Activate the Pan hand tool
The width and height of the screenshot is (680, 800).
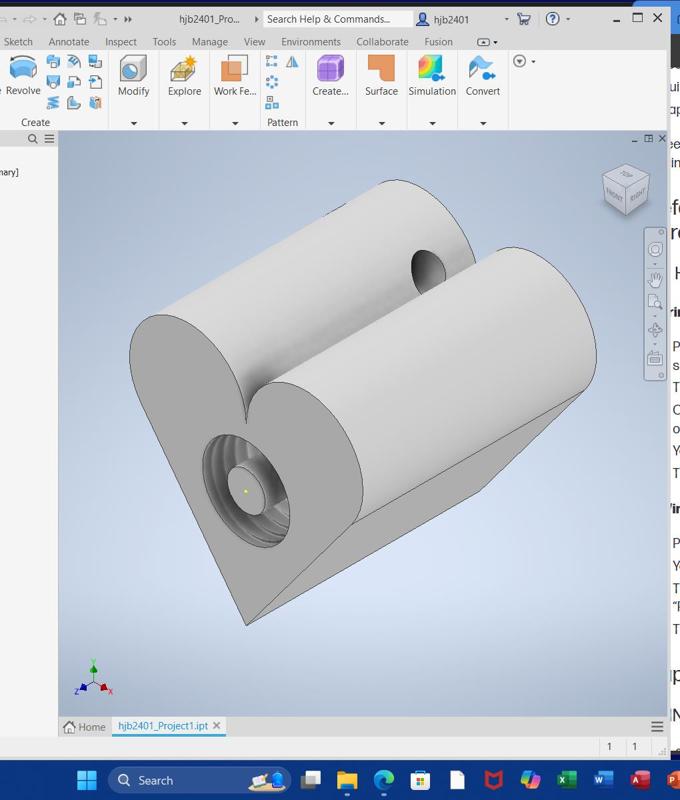pyautogui.click(x=655, y=279)
